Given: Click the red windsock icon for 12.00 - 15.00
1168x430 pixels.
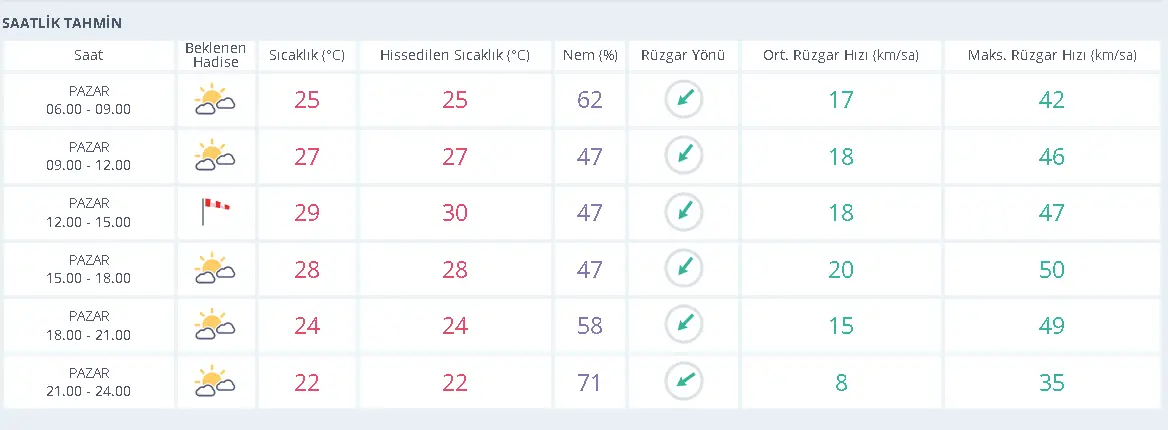Looking at the screenshot, I should pyautogui.click(x=215, y=212).
